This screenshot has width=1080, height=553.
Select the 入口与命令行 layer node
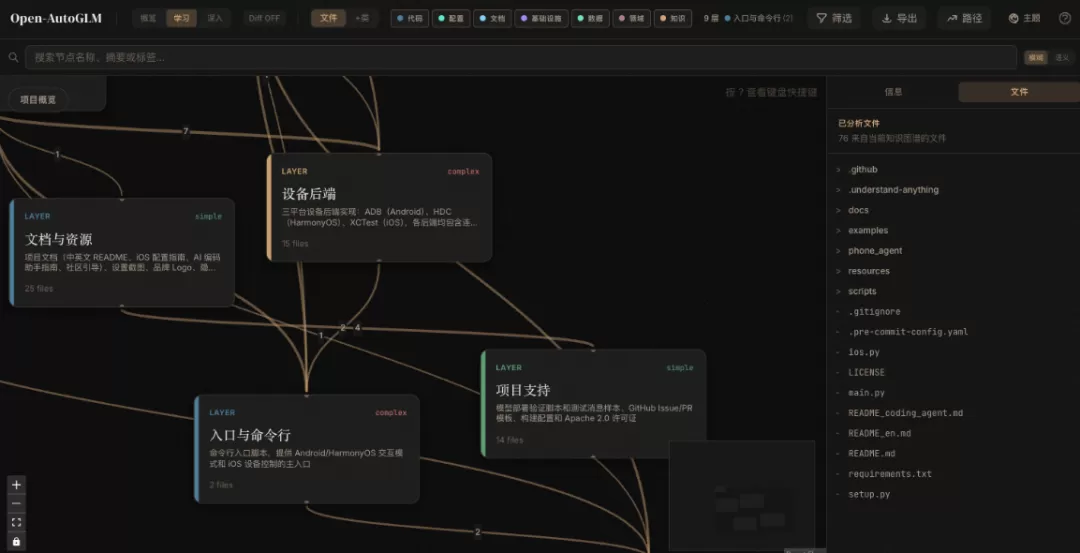307,449
